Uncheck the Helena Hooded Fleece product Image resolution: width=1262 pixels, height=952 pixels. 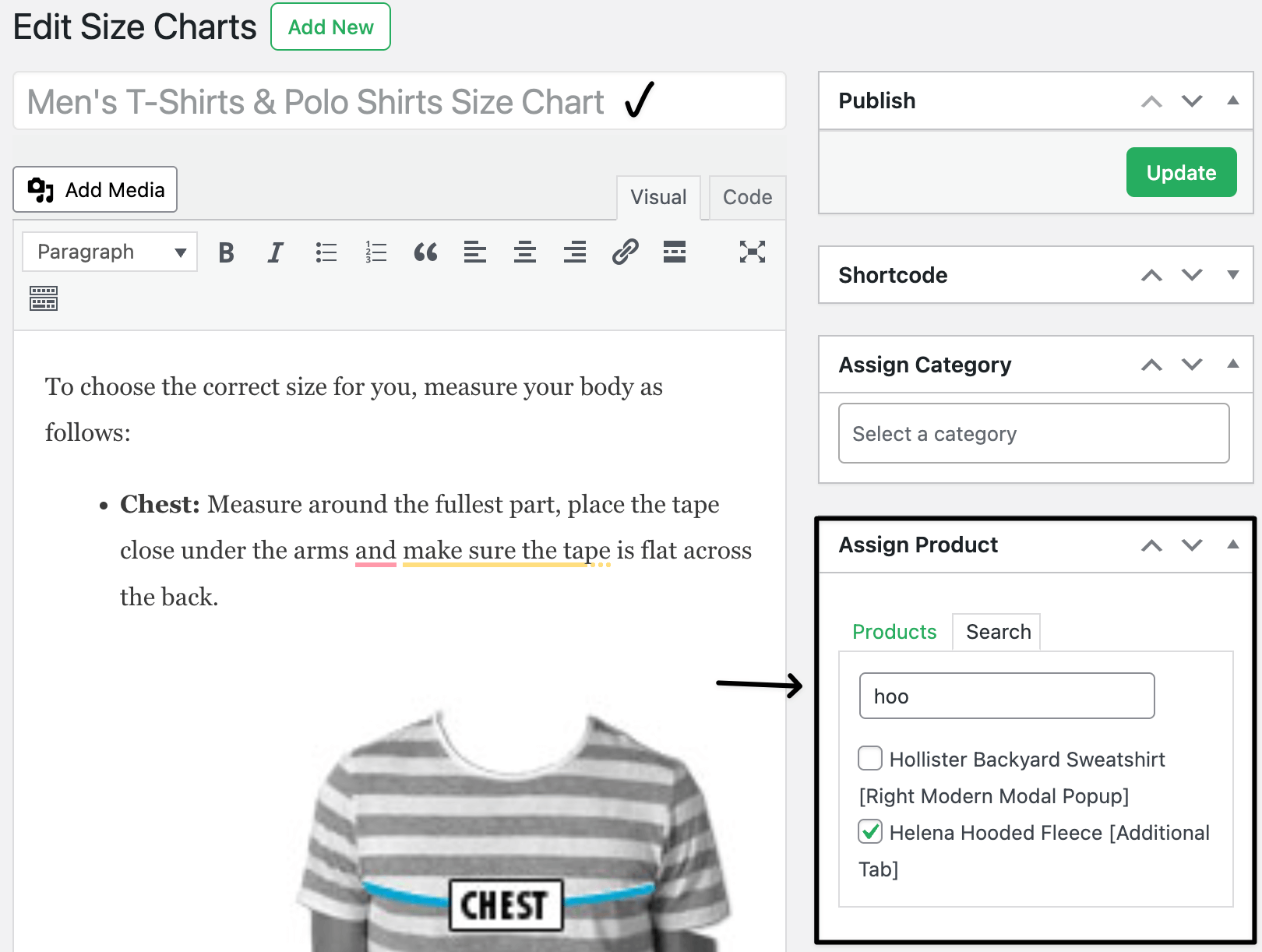click(869, 831)
